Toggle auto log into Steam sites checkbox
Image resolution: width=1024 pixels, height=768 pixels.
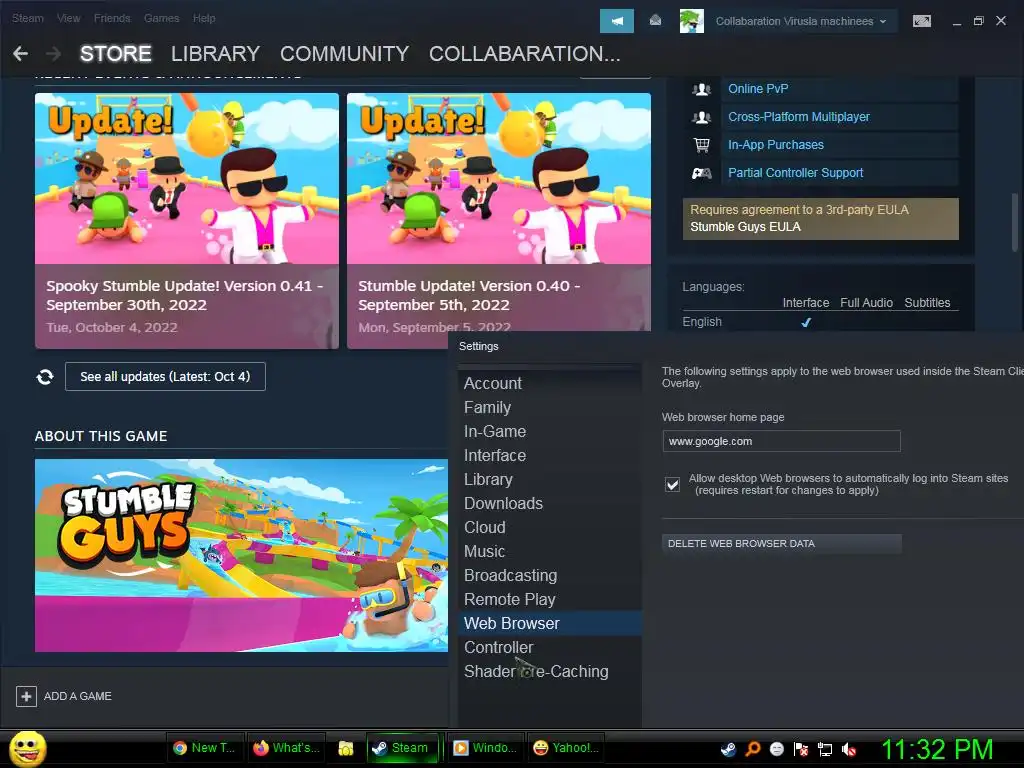point(672,485)
